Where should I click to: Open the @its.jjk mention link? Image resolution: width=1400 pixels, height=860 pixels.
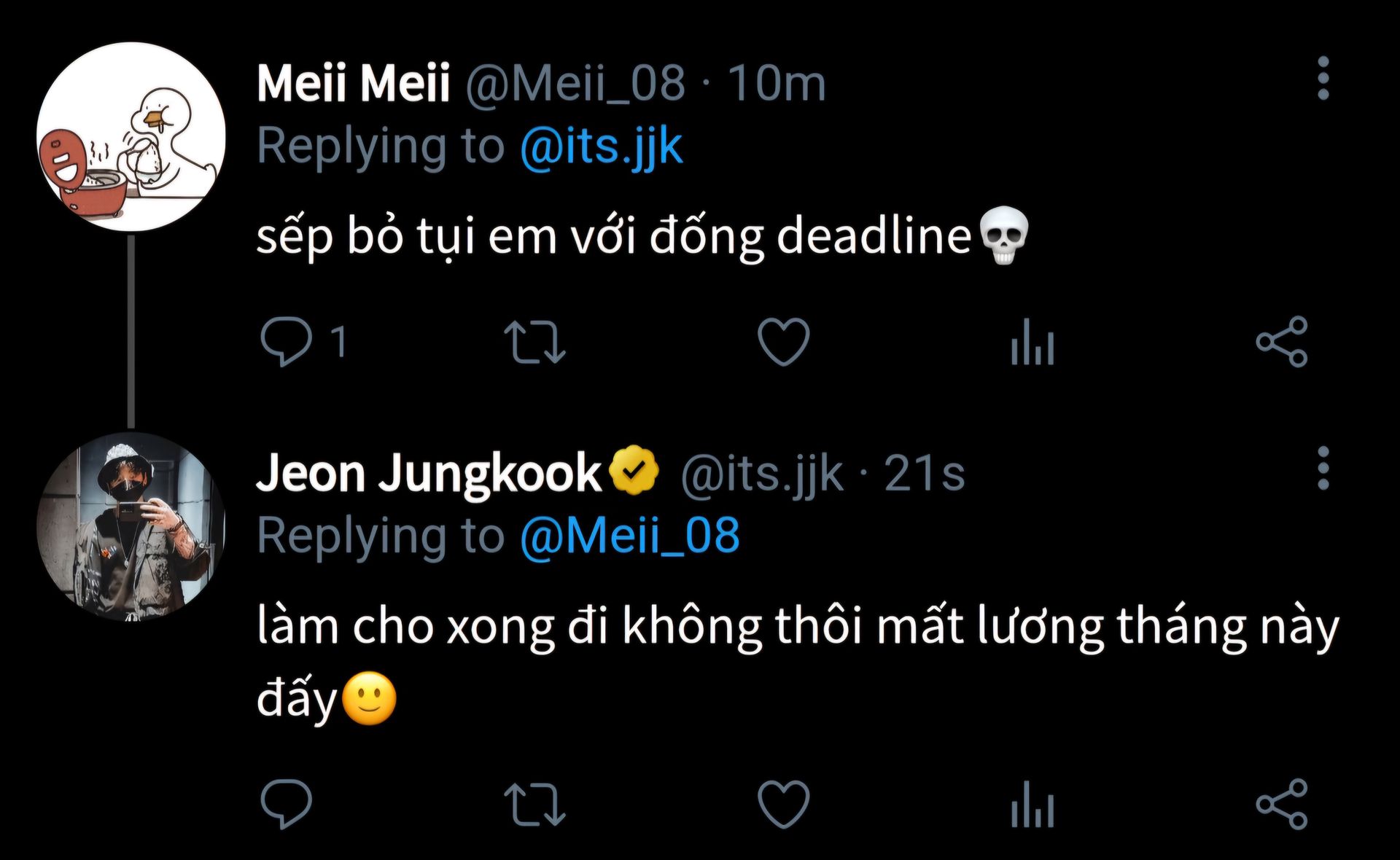pyautogui.click(x=601, y=146)
